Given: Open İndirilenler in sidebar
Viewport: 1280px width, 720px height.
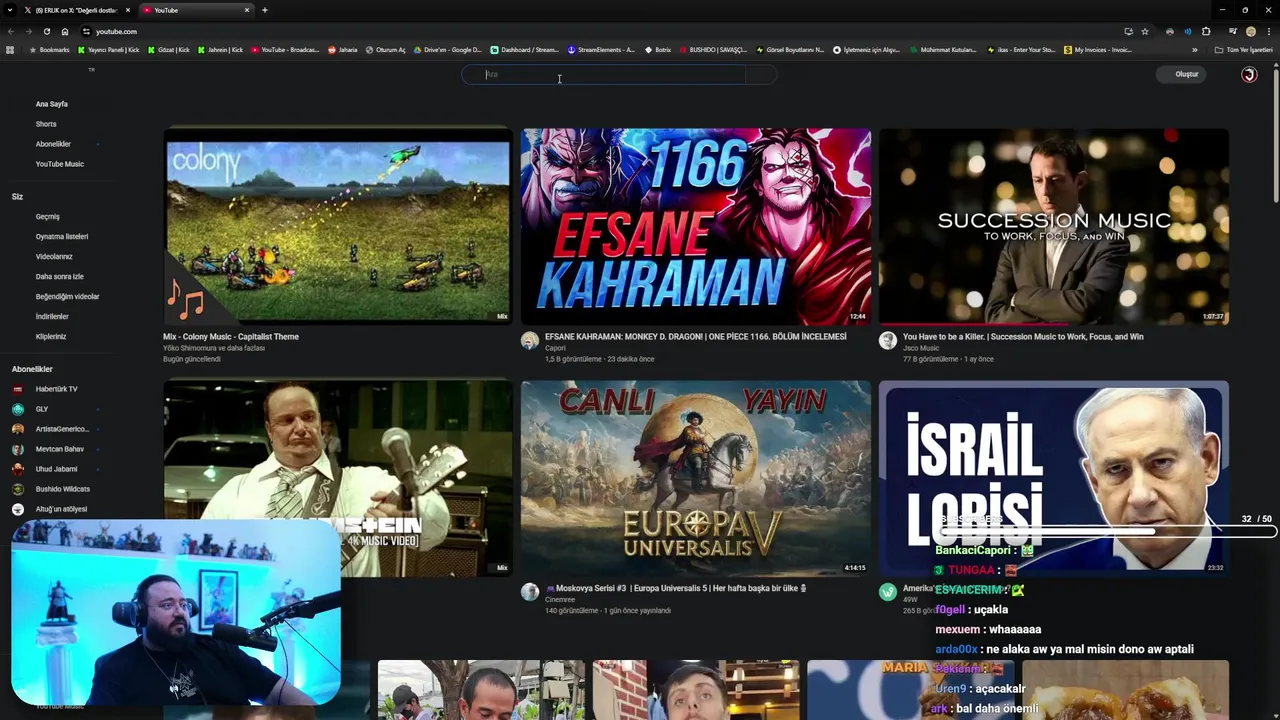Looking at the screenshot, I should [x=52, y=317].
